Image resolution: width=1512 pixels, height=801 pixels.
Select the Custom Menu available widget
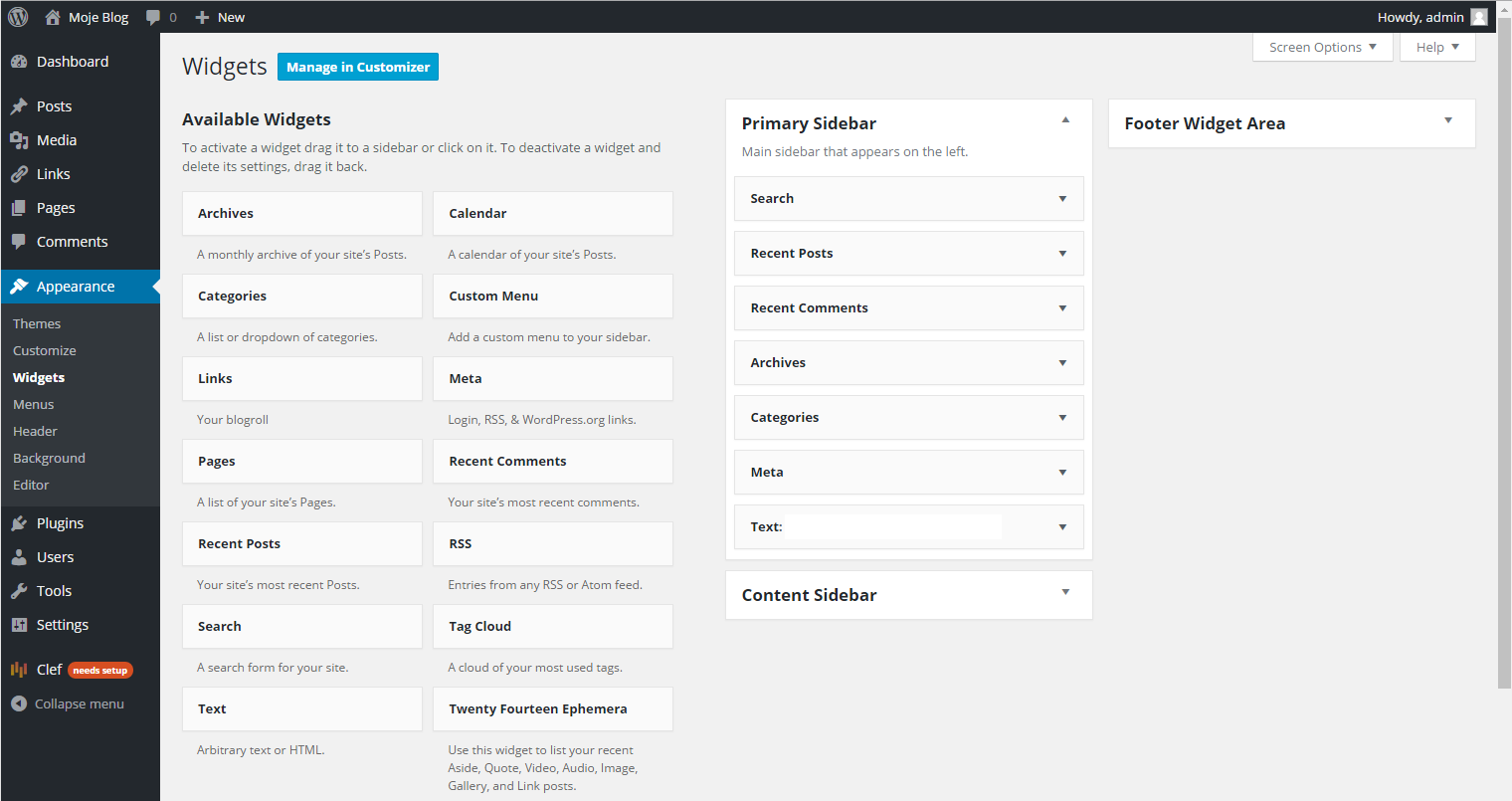point(553,297)
